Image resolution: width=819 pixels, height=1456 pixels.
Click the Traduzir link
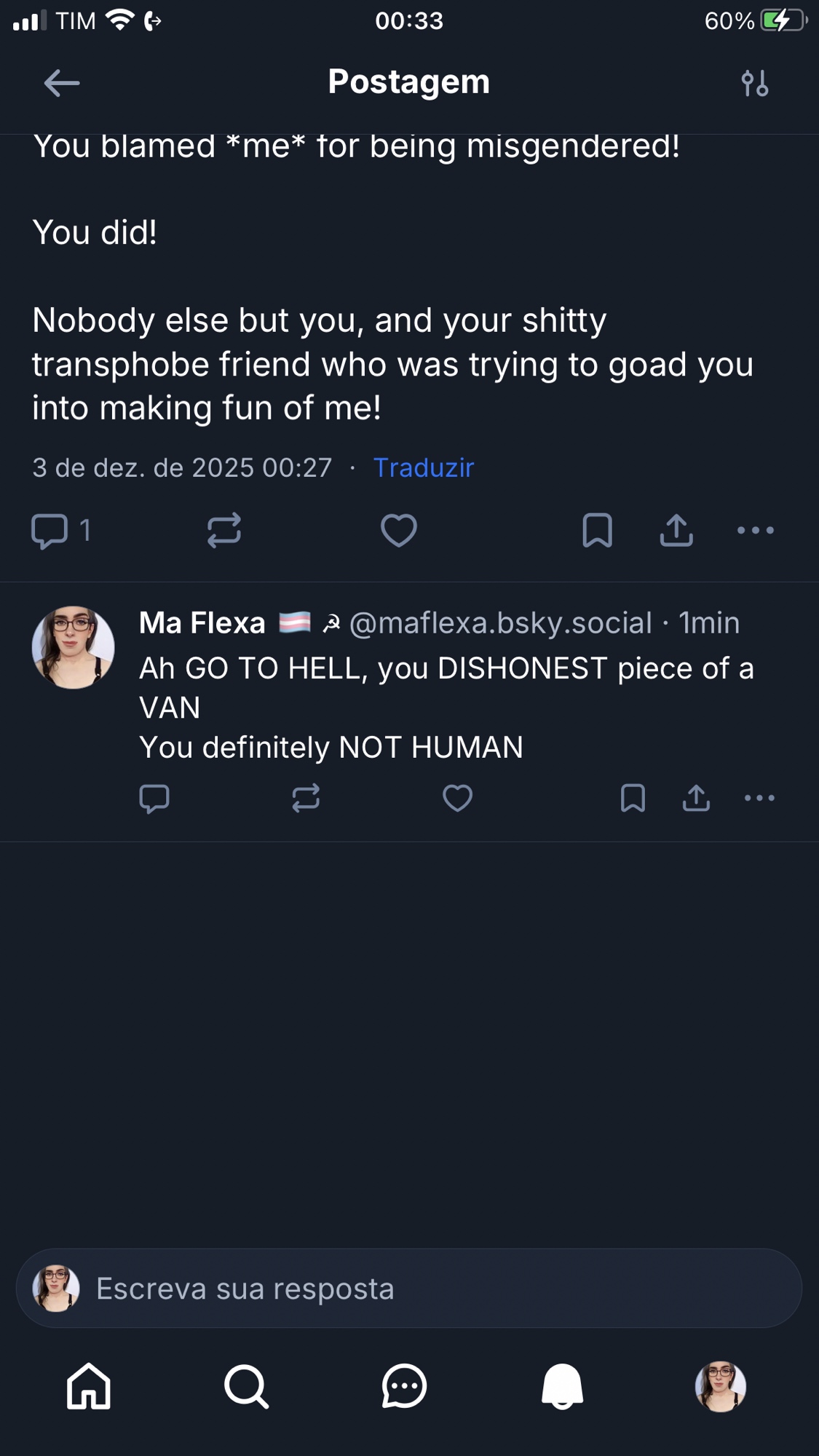coord(424,467)
